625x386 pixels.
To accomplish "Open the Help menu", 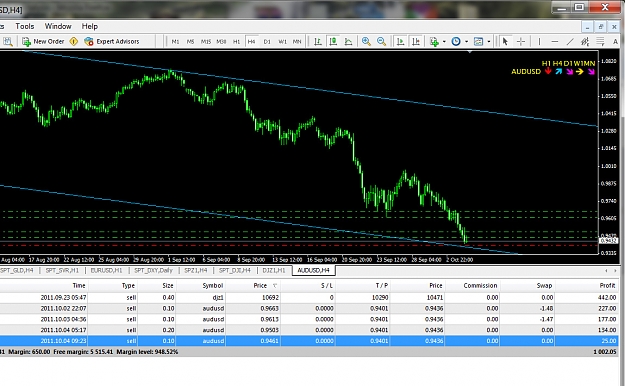I will click(90, 26).
